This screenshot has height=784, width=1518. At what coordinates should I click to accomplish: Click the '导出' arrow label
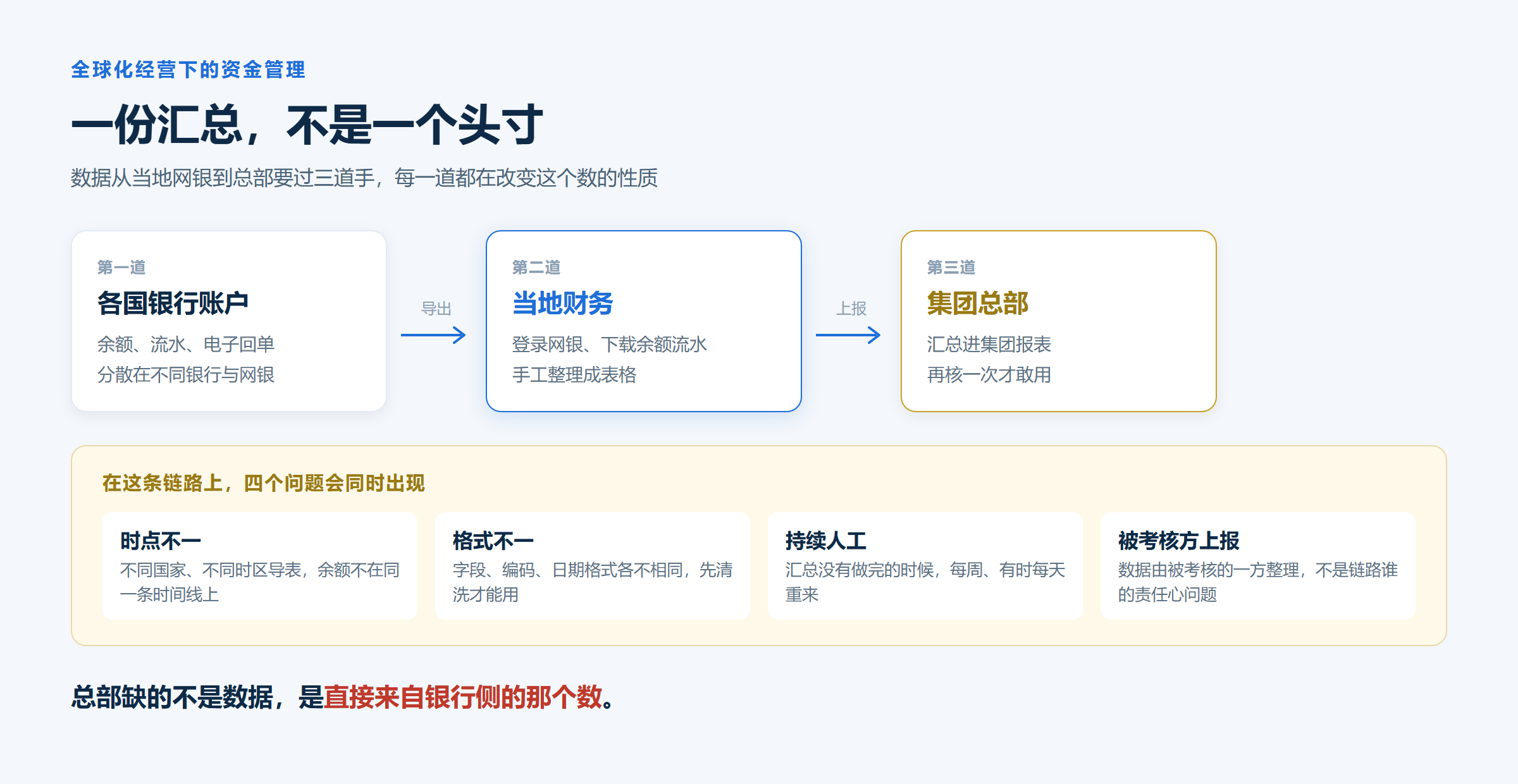436,309
